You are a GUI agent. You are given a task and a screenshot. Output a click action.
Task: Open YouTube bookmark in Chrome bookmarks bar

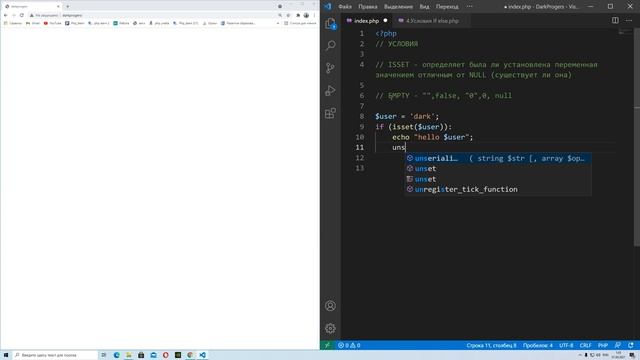[x=52, y=23]
